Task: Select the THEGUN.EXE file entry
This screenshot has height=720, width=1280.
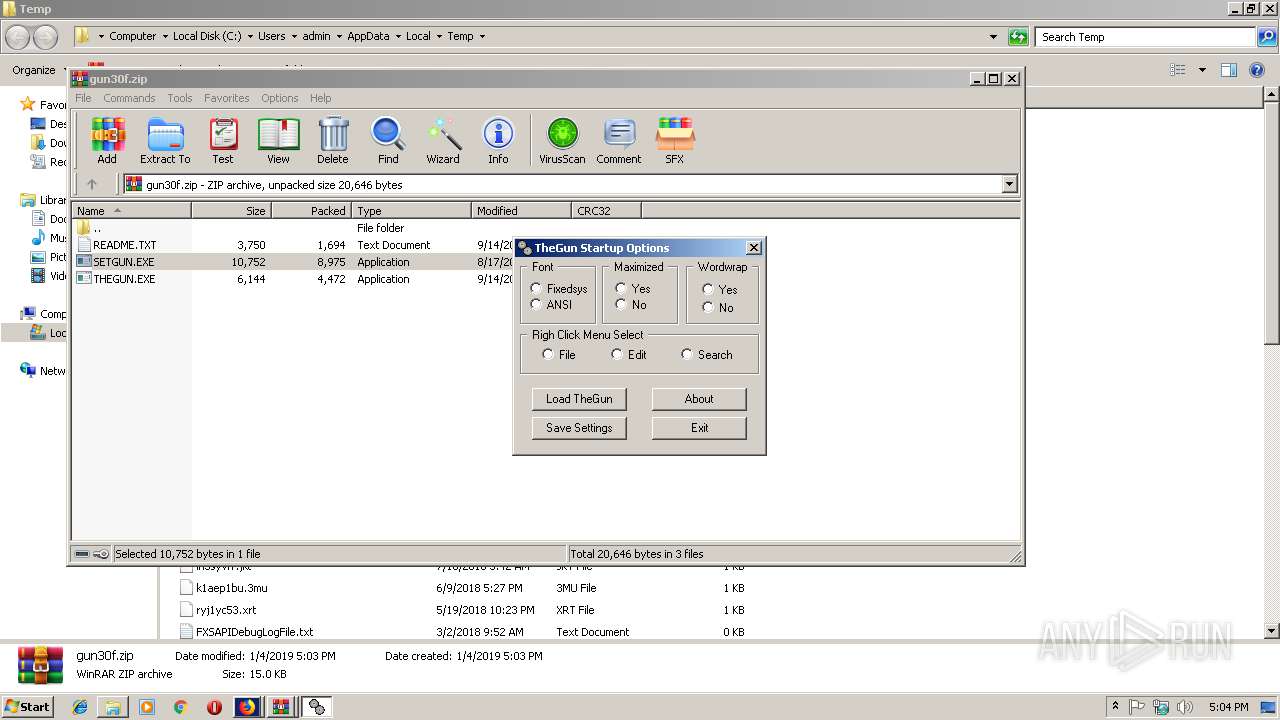Action: click(124, 279)
